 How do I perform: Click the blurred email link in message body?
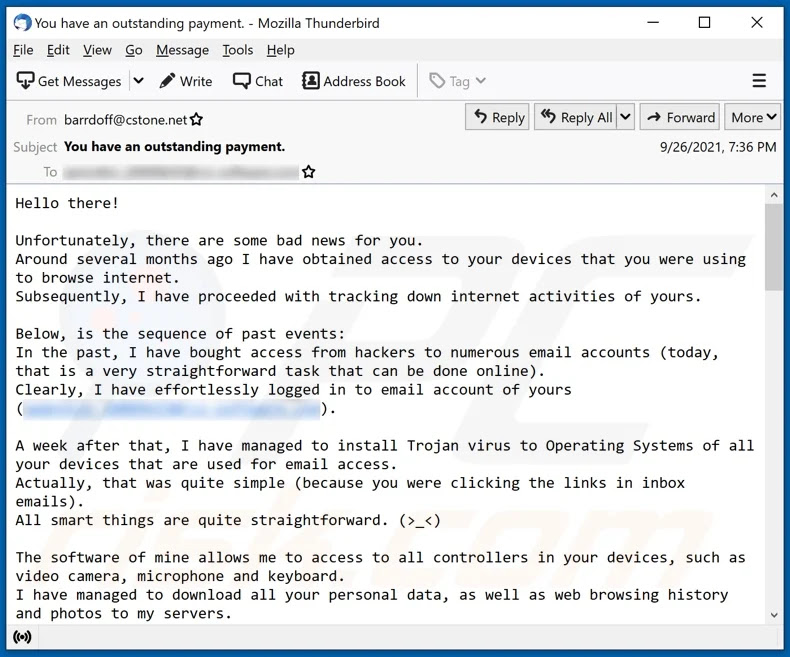click(x=171, y=409)
